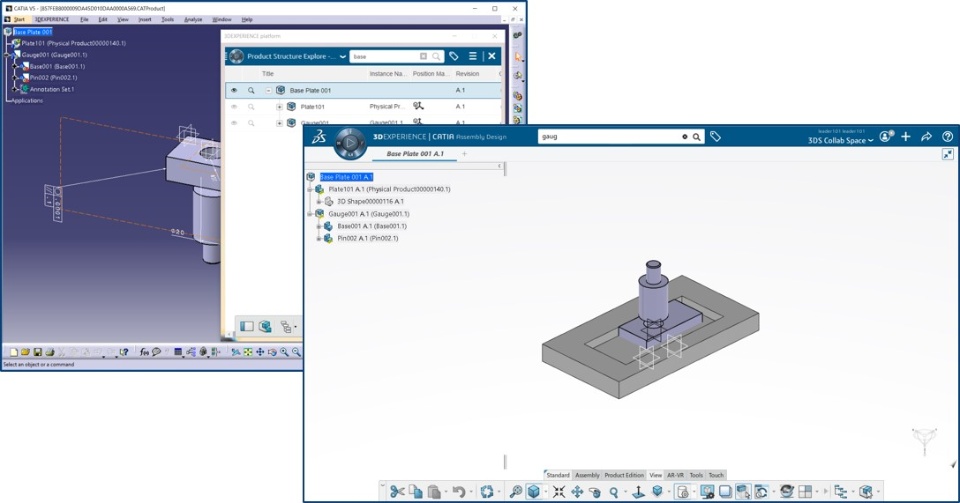Screen dimensions: 960x503
Task: Click Open folder icon in CATIA V5 toolbar
Action: (x=25, y=352)
